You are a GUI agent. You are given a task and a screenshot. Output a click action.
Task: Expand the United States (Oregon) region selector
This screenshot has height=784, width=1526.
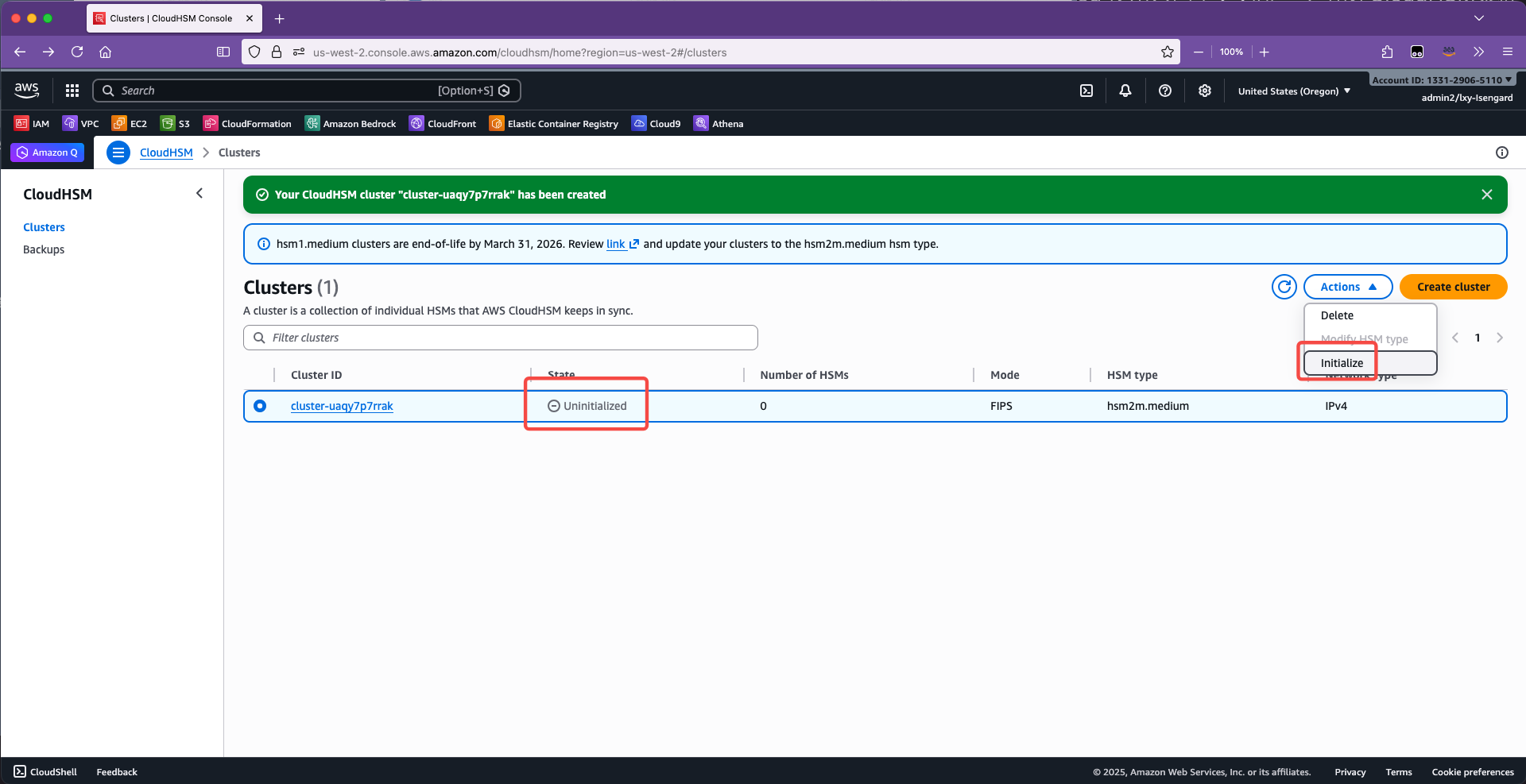pyautogui.click(x=1294, y=91)
